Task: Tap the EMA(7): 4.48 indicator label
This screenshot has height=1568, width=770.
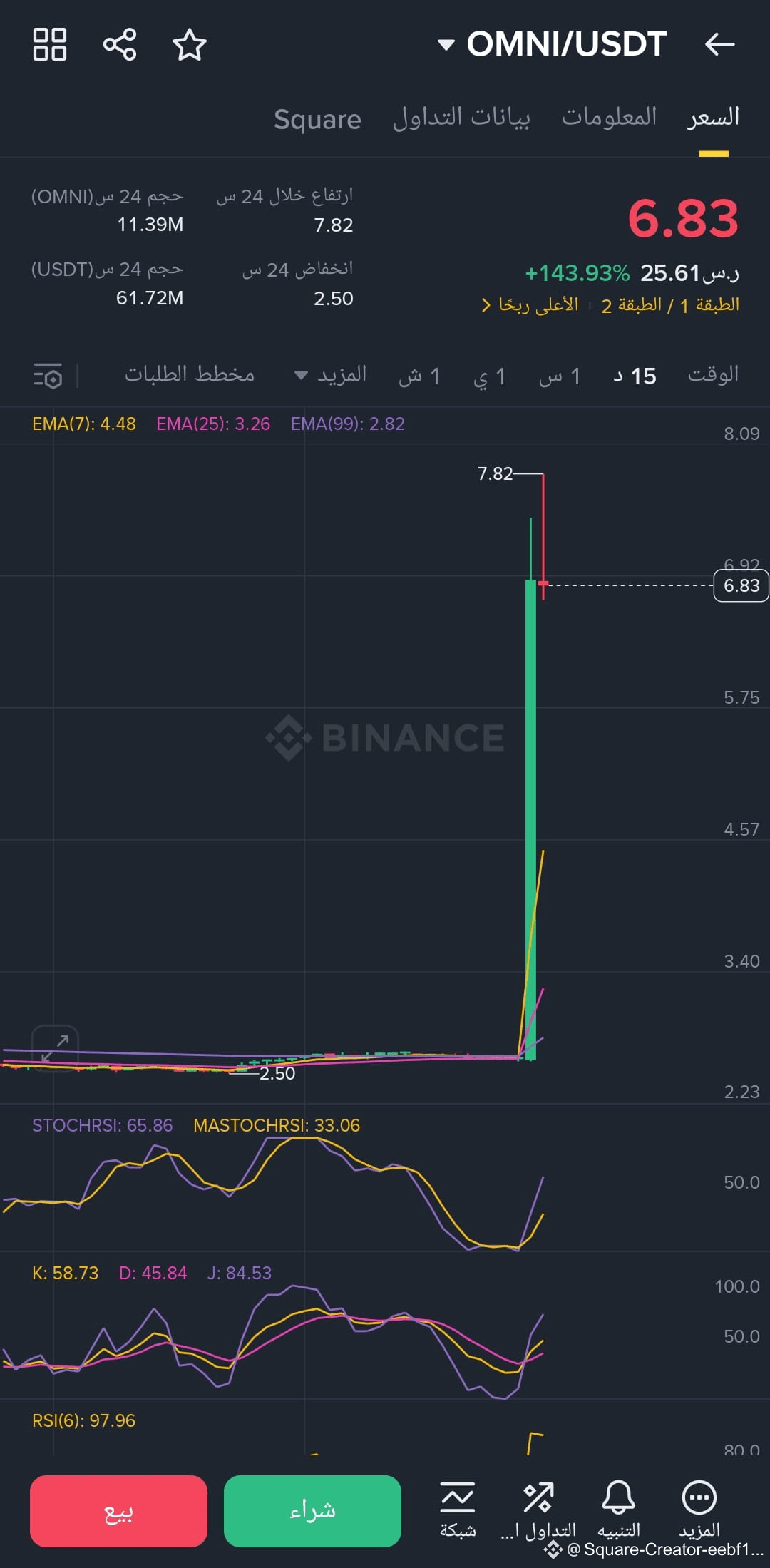Action: pos(84,424)
